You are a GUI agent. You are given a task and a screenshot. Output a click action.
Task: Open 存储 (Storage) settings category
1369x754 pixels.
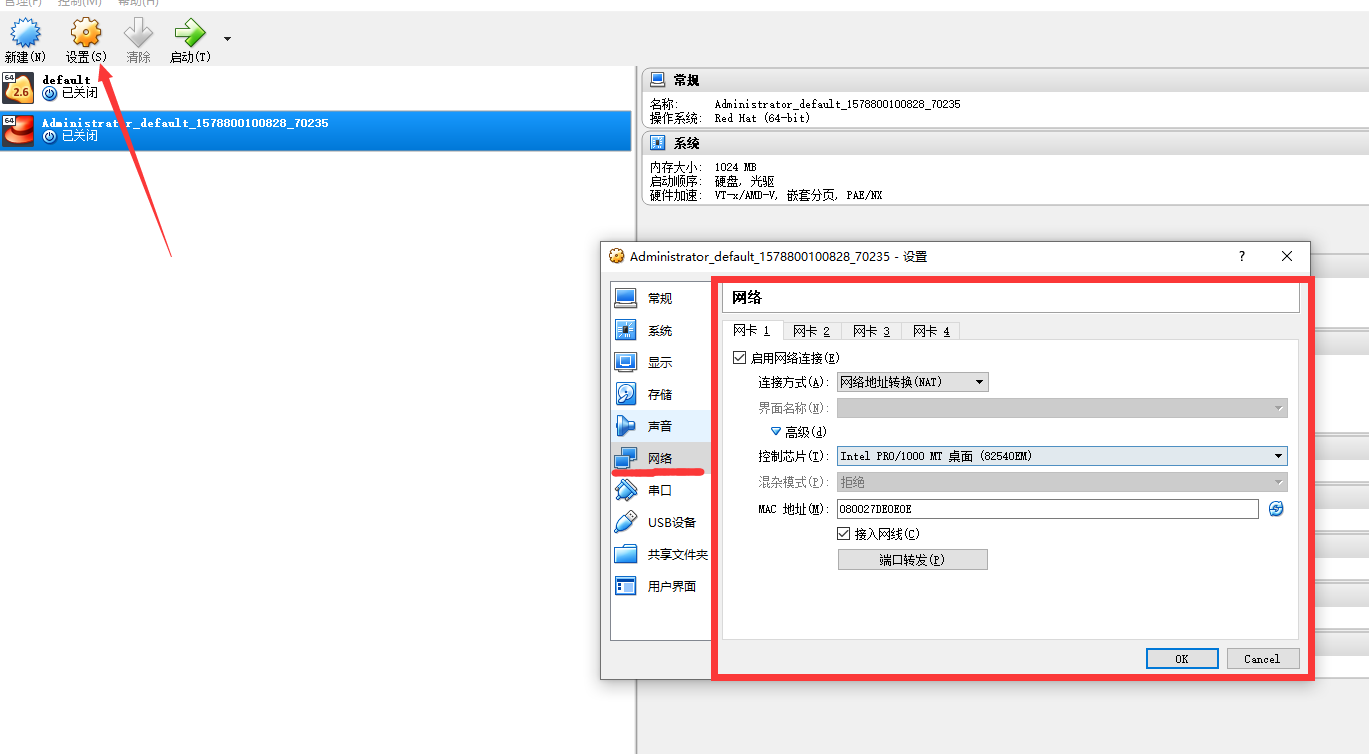pos(659,394)
